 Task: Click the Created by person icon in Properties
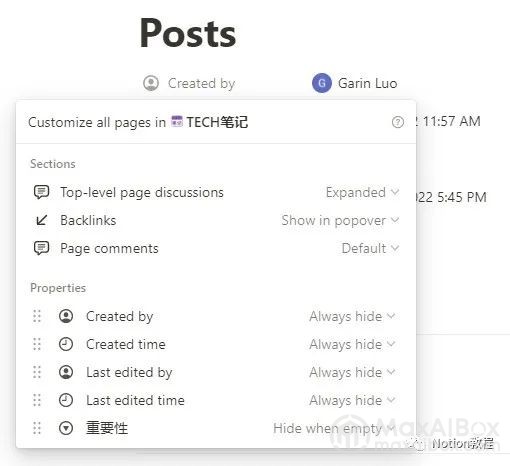pos(66,316)
